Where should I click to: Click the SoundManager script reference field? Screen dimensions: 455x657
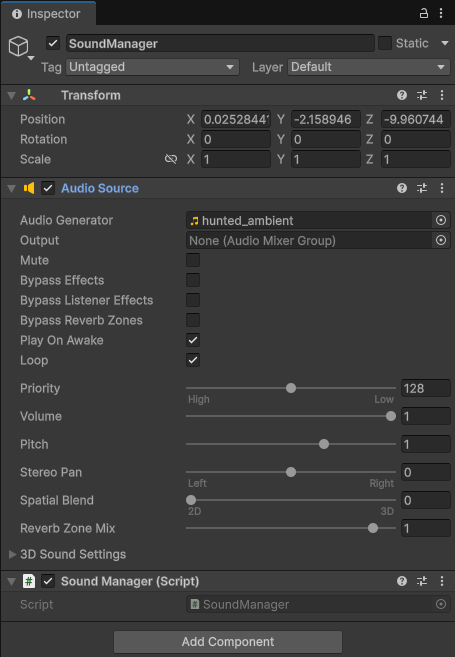click(x=309, y=604)
